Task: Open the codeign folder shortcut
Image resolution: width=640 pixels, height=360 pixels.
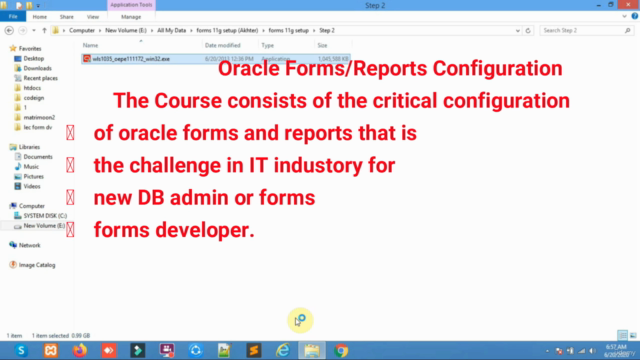Action: click(33, 98)
